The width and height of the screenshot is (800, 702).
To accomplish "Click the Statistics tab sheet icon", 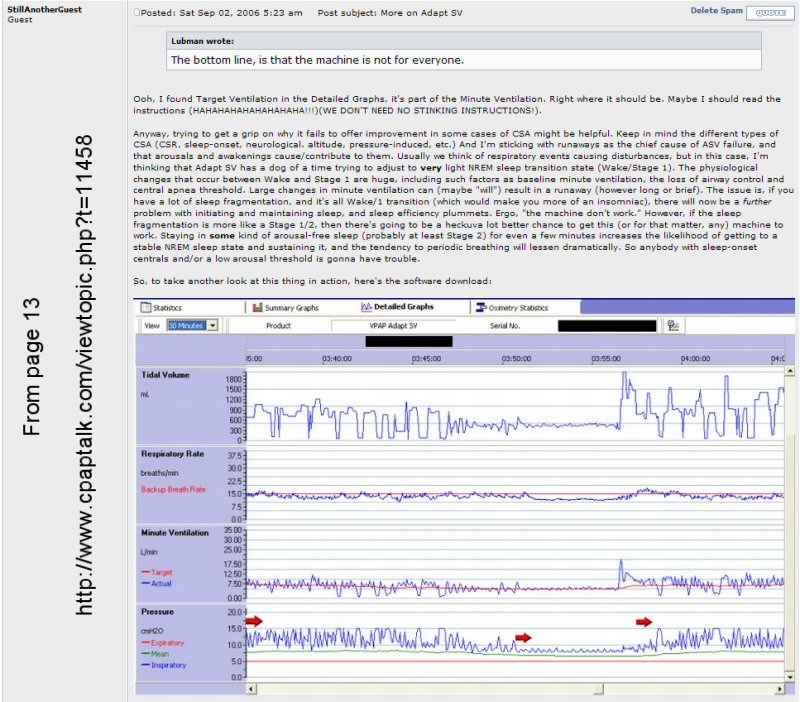I will [146, 307].
